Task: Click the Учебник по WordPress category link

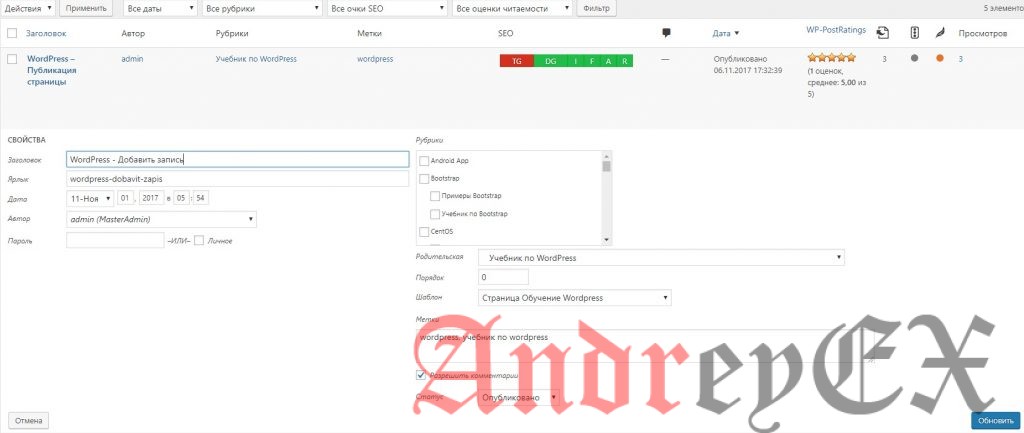Action: (256, 59)
